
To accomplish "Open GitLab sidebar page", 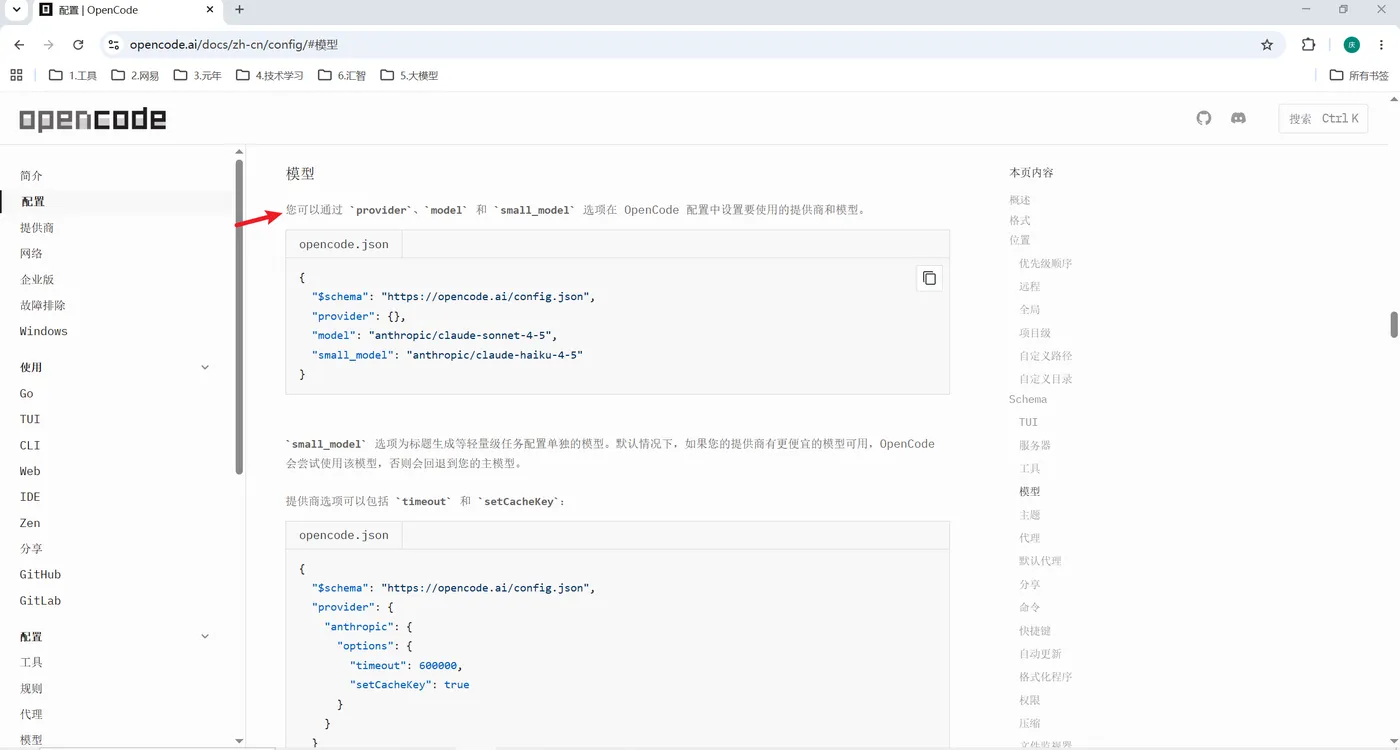I will 40,601.
